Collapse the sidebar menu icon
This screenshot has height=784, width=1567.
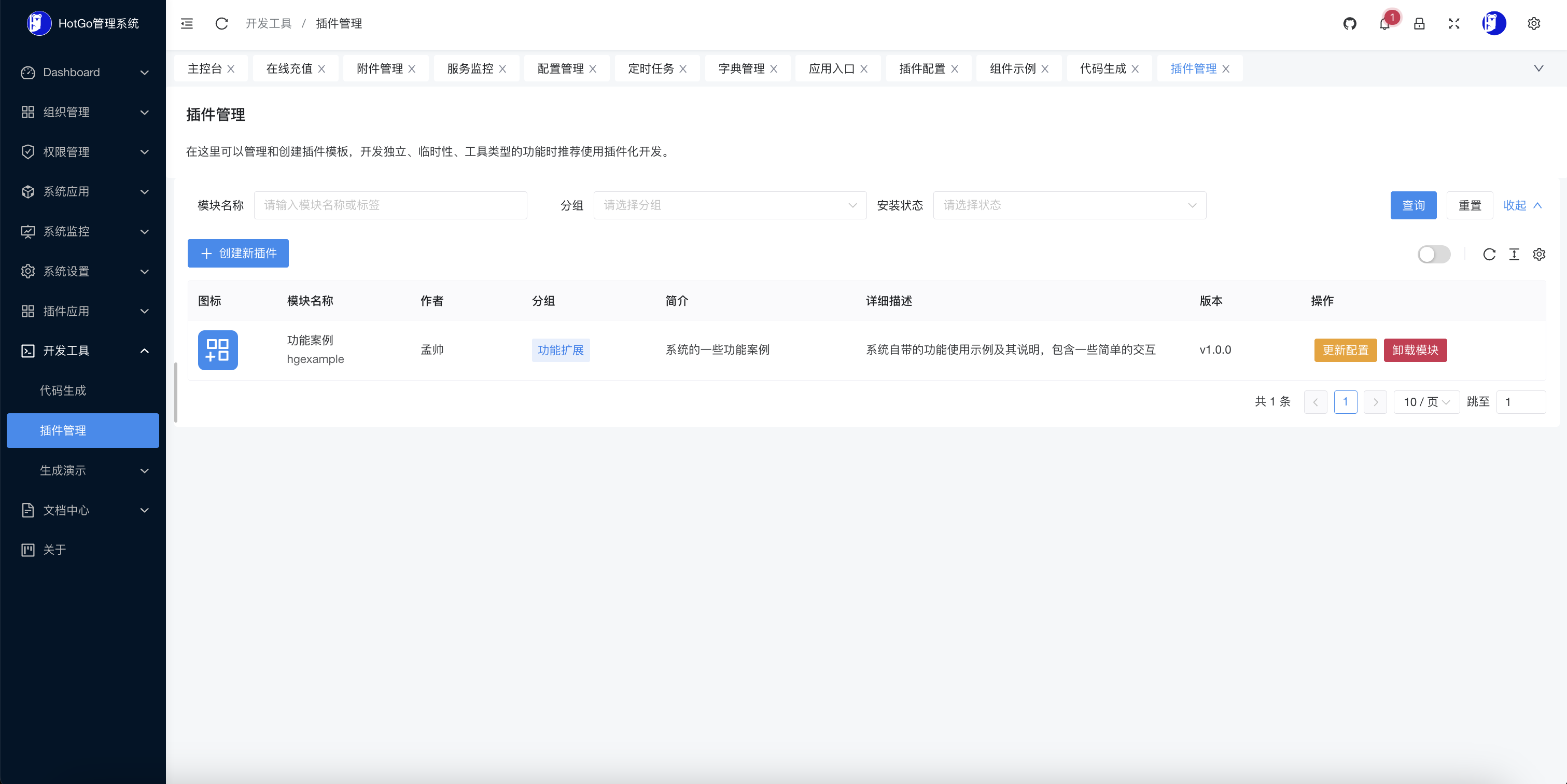click(187, 24)
